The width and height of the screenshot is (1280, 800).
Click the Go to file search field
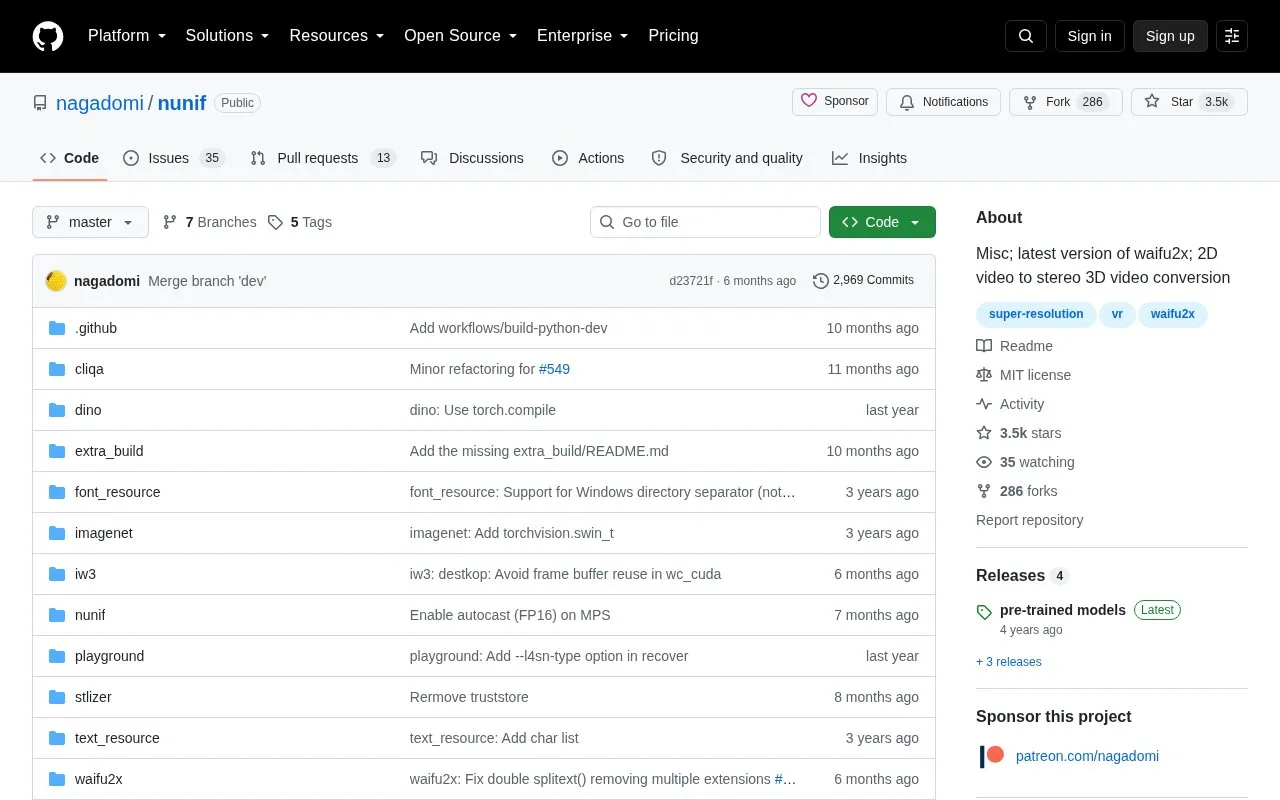705,222
